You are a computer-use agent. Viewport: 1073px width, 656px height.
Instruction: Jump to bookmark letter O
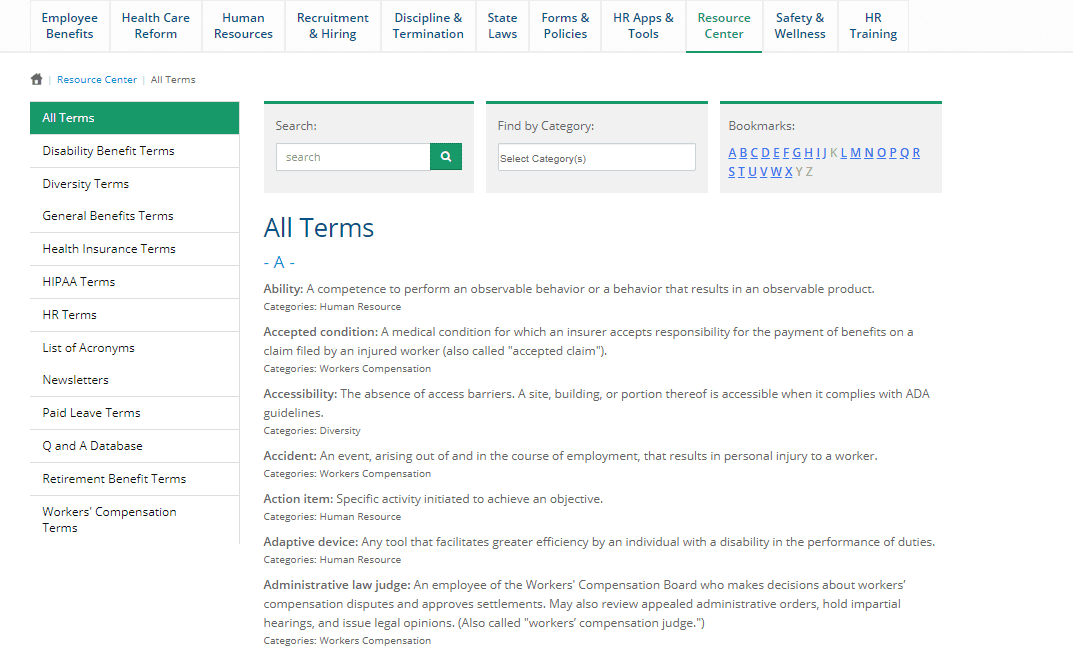point(881,153)
